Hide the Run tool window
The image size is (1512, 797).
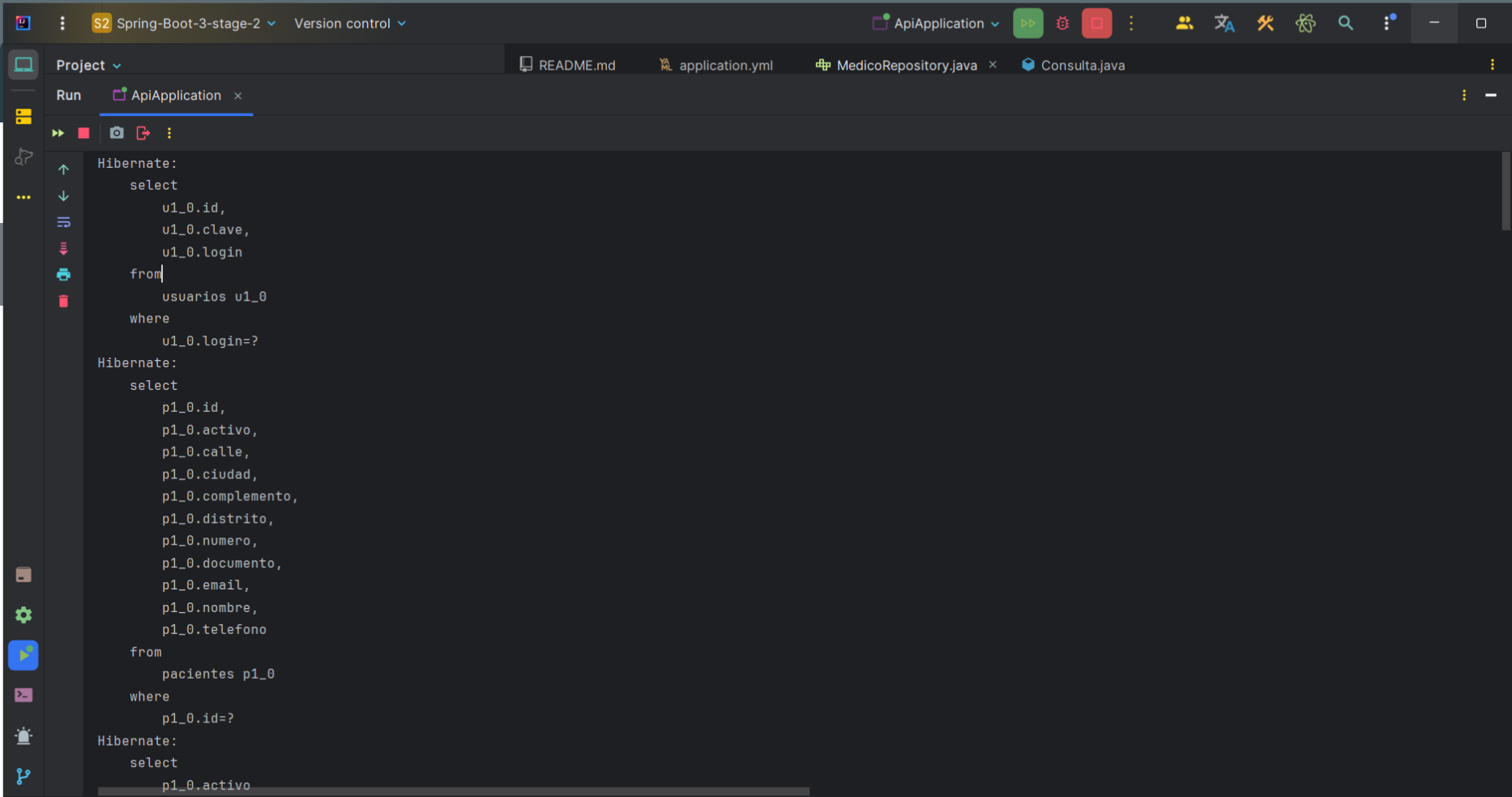coord(1490,96)
